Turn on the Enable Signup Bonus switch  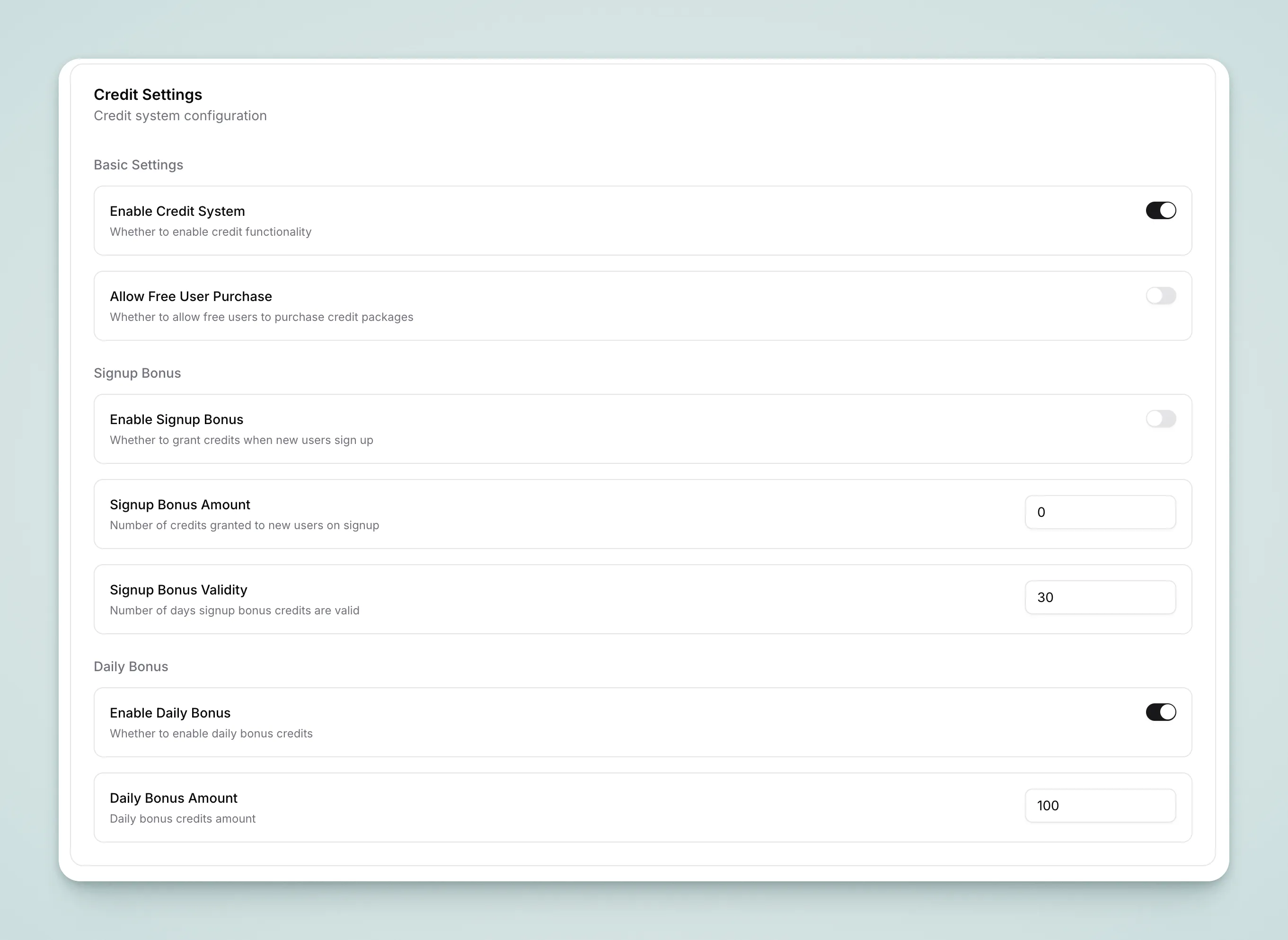click(x=1161, y=419)
